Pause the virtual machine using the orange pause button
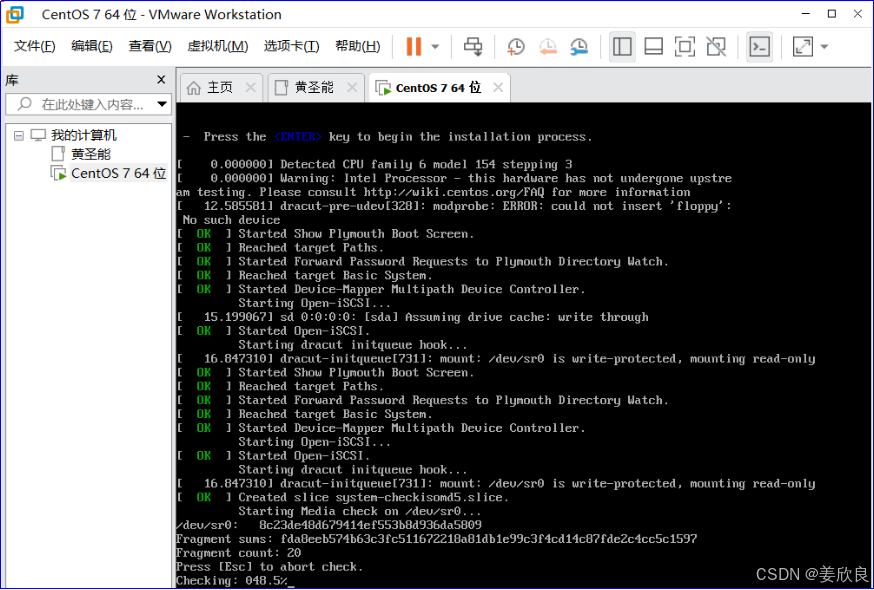874x590 pixels. [414, 46]
